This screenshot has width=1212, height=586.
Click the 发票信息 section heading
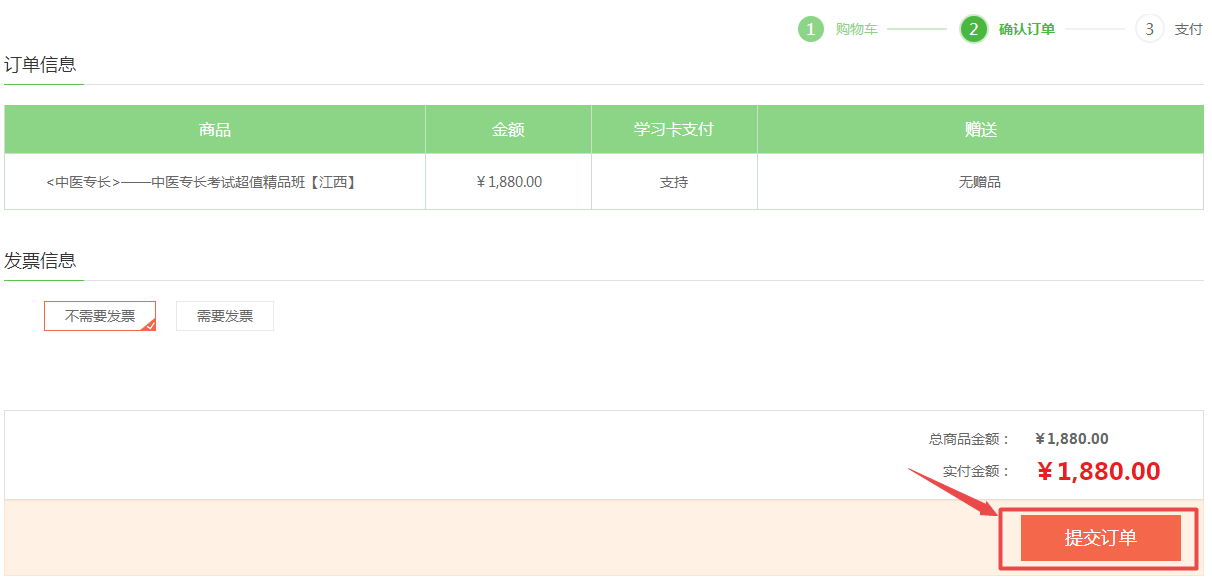pyautogui.click(x=40, y=261)
